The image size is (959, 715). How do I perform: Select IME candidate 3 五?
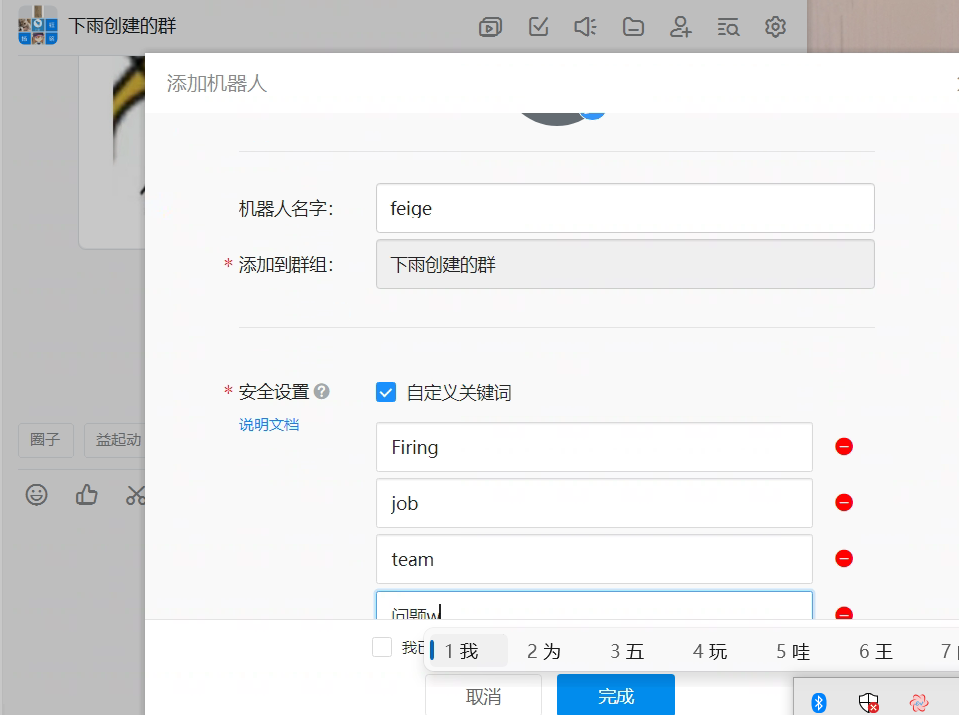click(628, 651)
